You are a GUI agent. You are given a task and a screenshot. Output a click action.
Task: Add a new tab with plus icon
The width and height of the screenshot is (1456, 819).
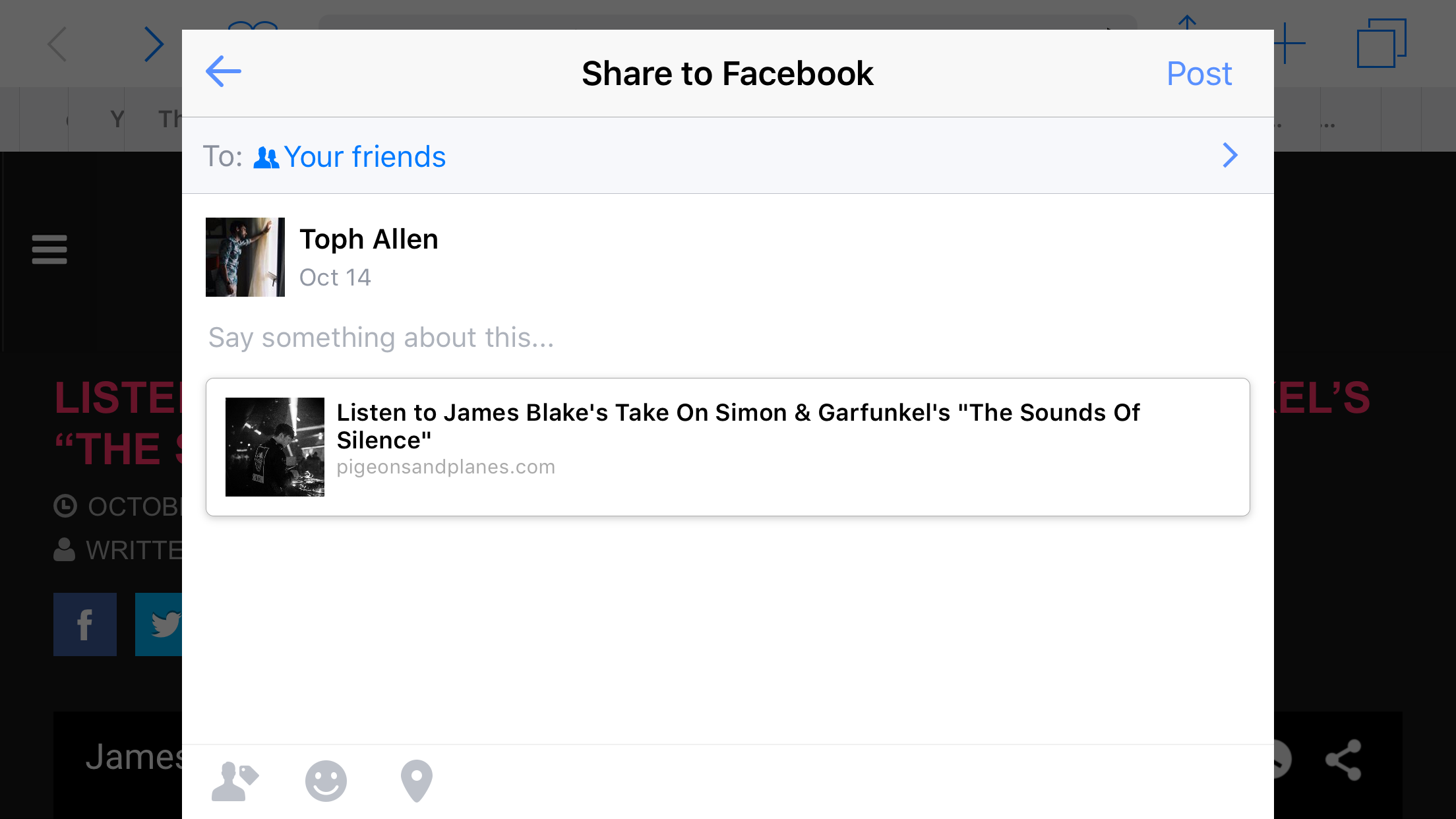click(x=1290, y=44)
